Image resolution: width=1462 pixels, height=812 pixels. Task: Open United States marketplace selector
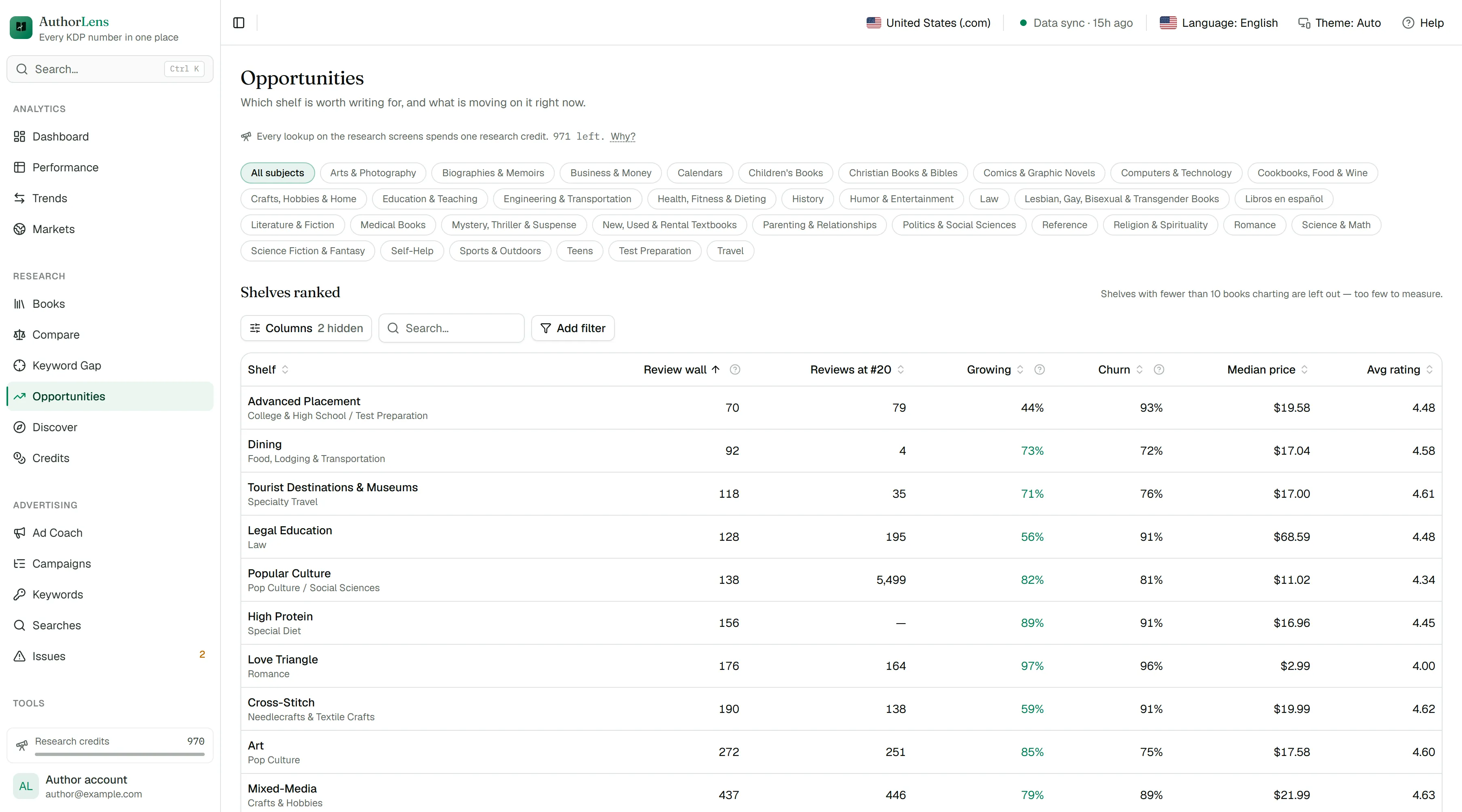(x=928, y=23)
